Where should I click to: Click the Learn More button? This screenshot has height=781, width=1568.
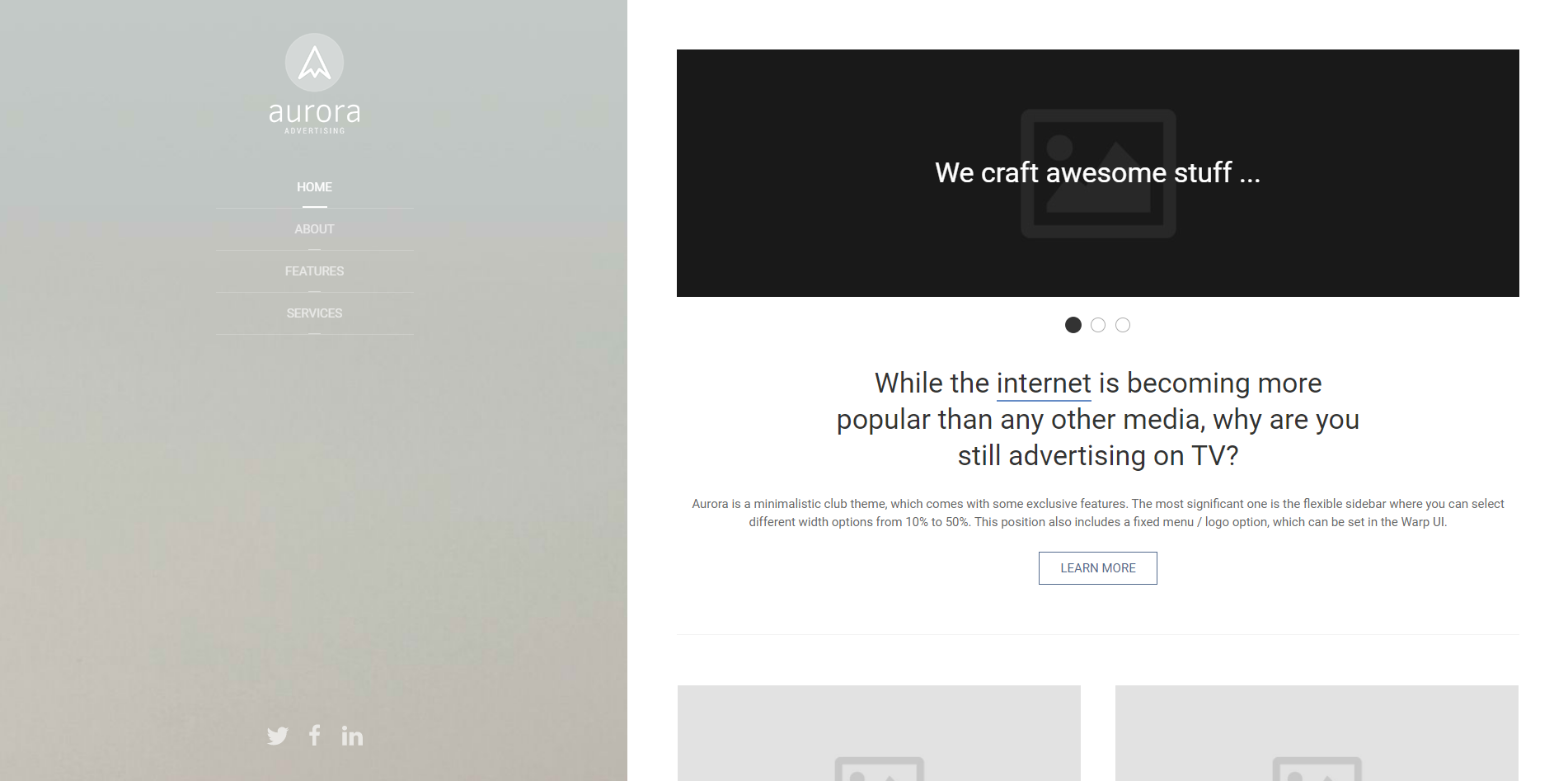(x=1098, y=568)
